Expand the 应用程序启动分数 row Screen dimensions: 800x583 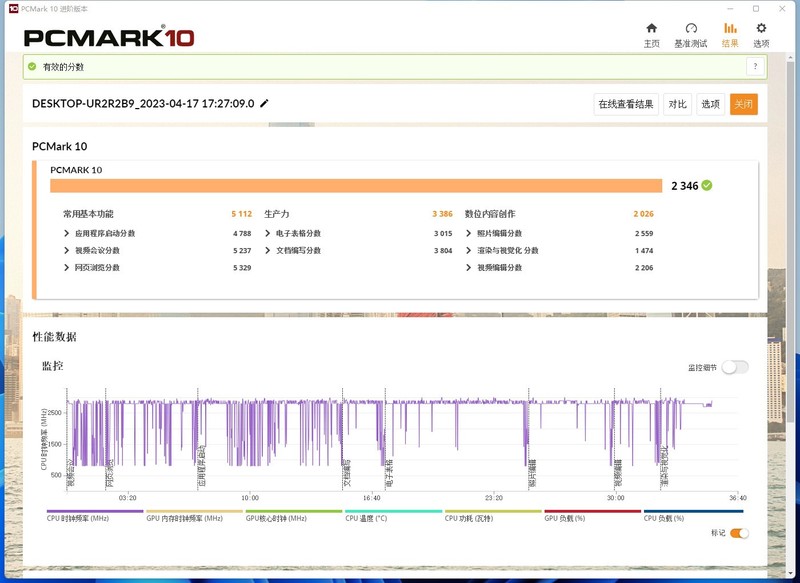click(x=67, y=233)
